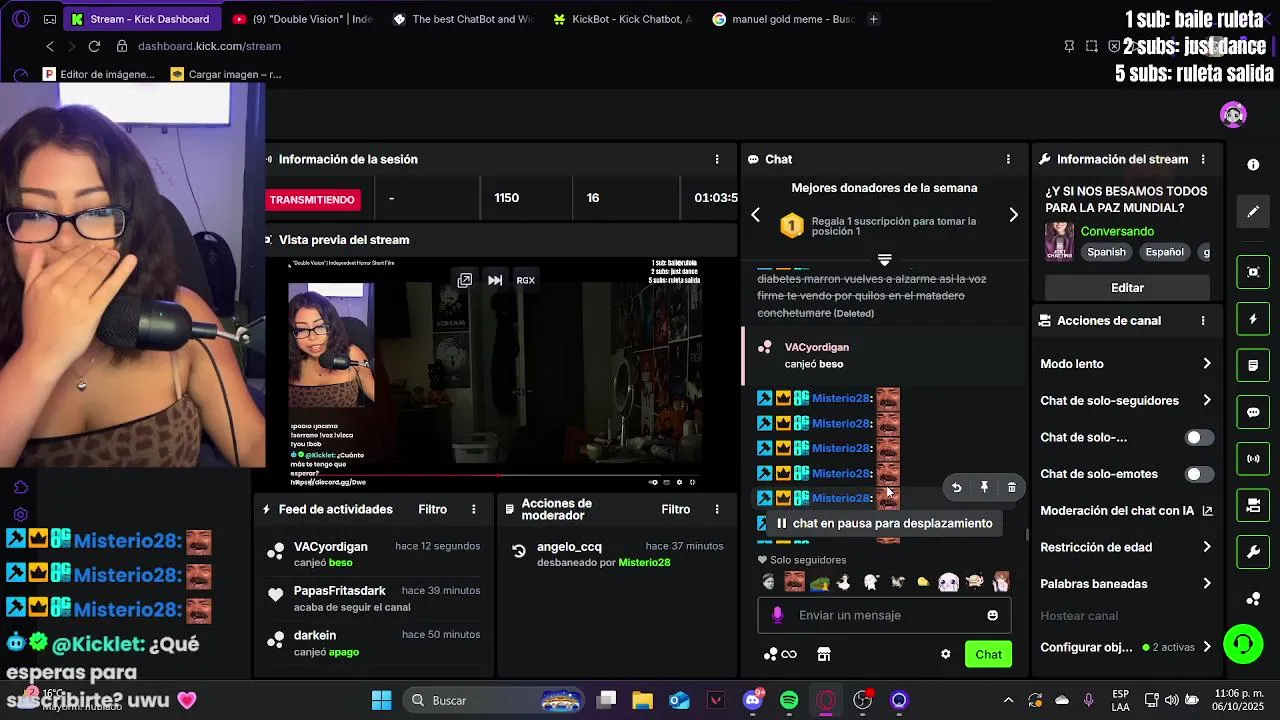
Task: Open Información de la sesión panel menu
Action: click(x=716, y=159)
